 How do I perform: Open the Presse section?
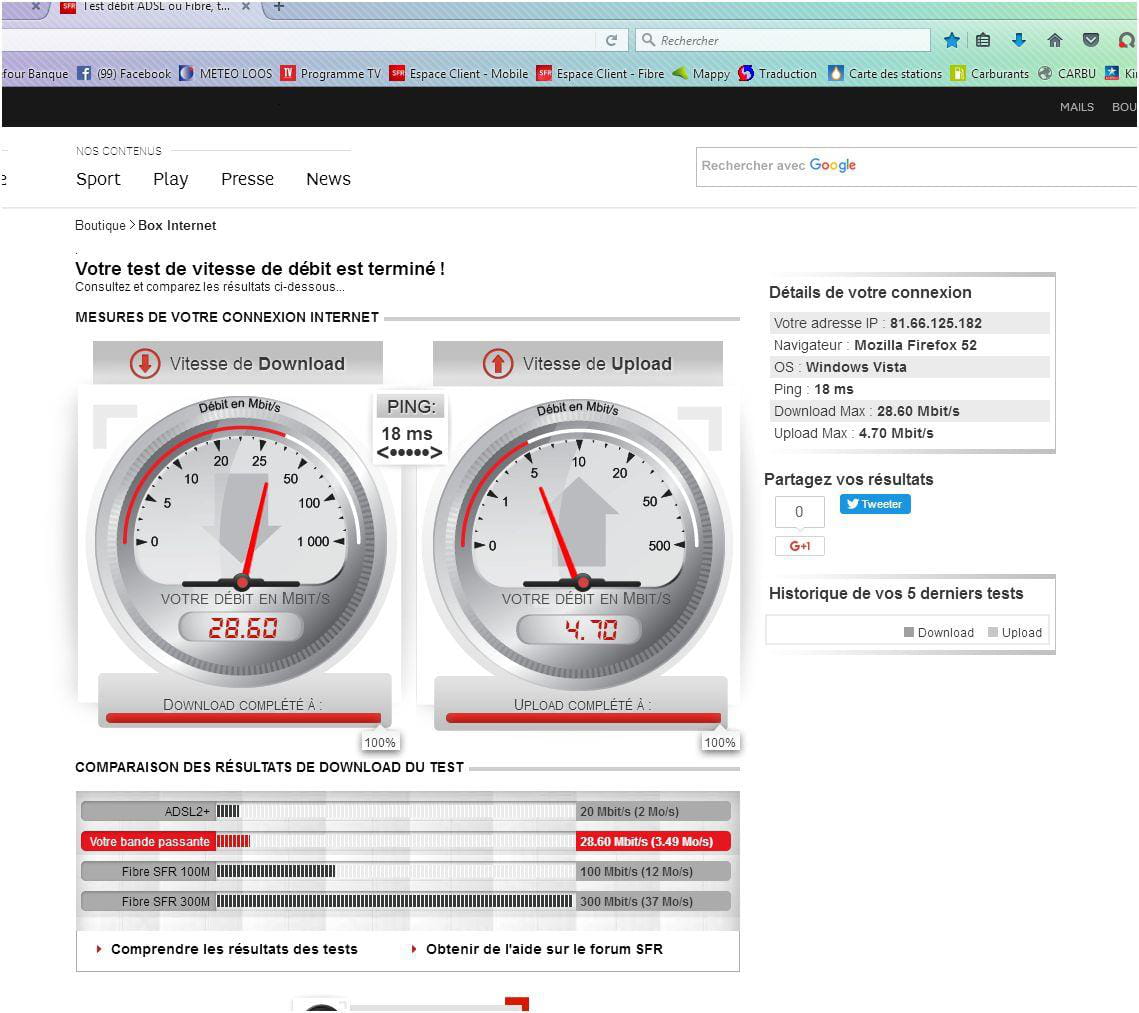coord(248,179)
